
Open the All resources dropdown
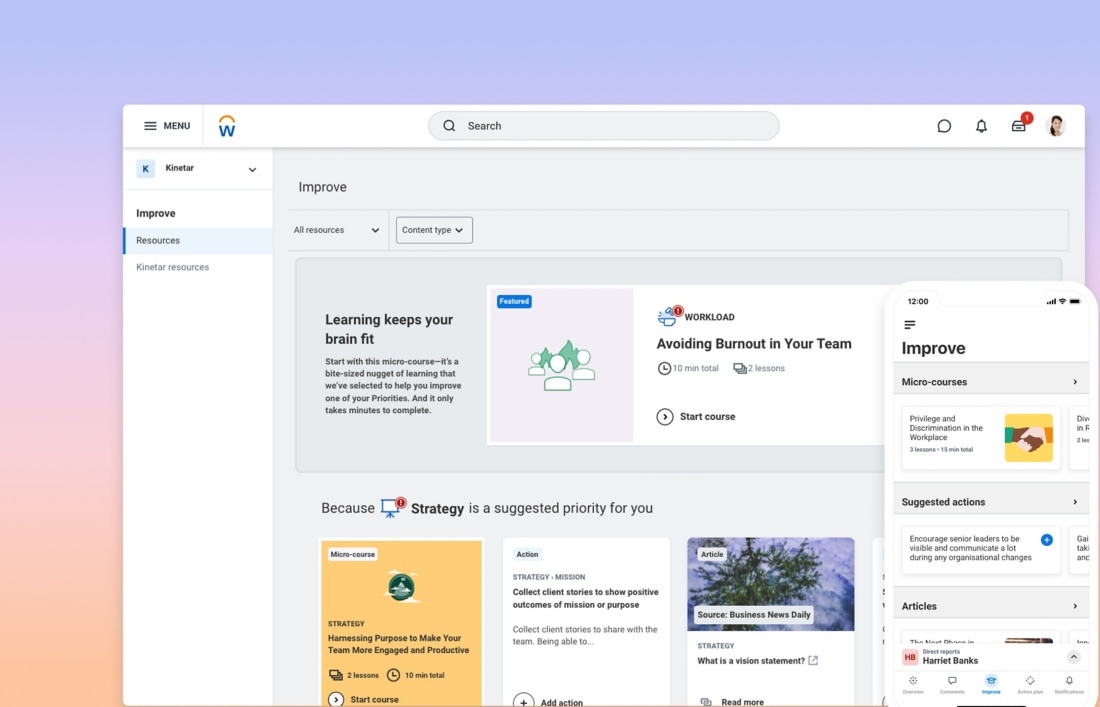(x=337, y=230)
